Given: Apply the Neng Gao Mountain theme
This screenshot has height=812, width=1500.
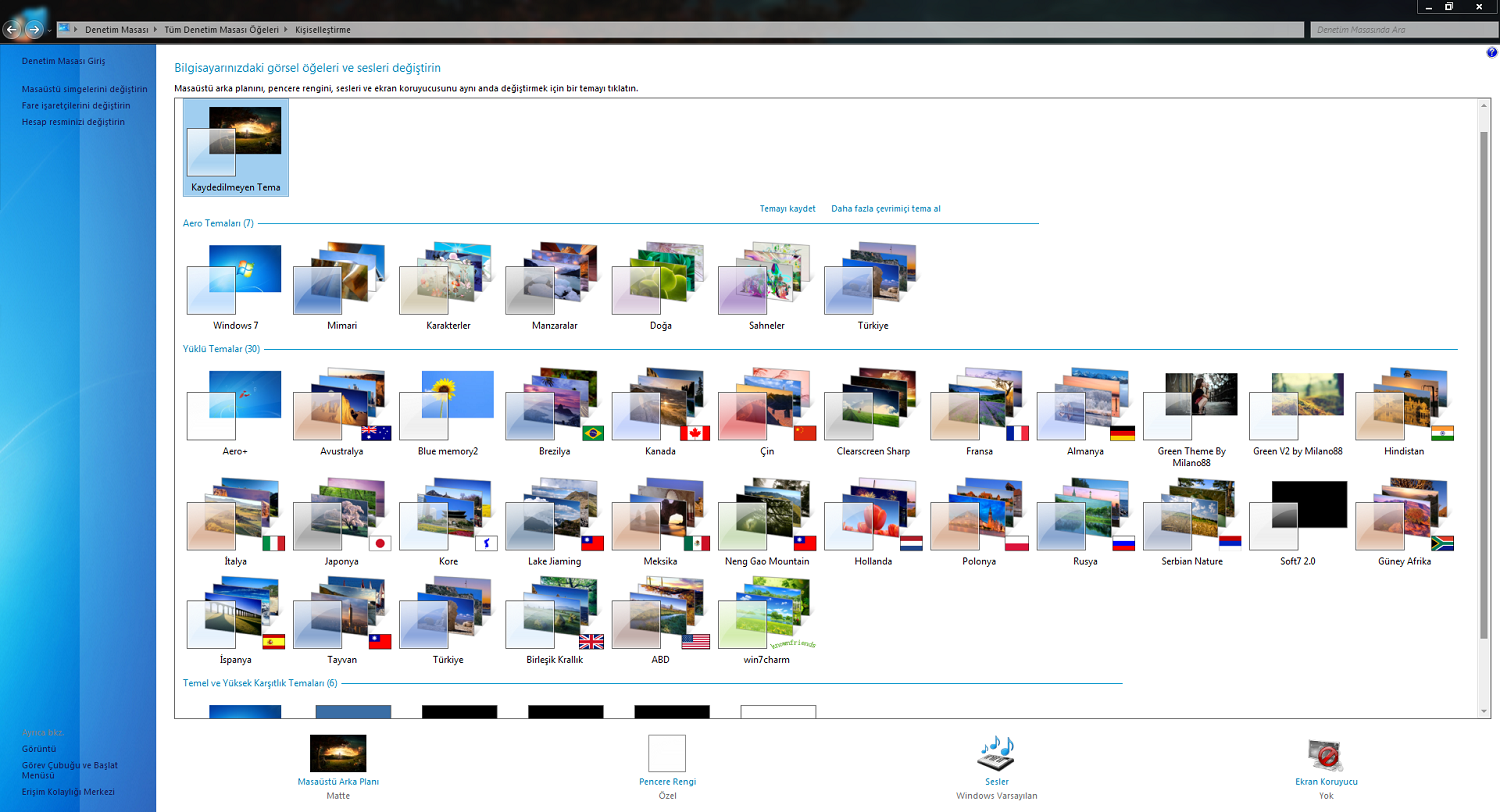Looking at the screenshot, I should (x=766, y=523).
